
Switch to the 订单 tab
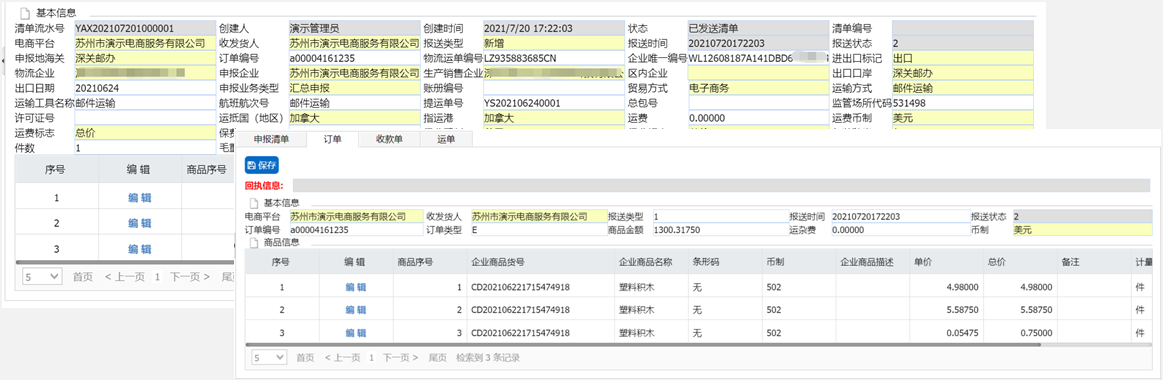pyautogui.click(x=332, y=139)
